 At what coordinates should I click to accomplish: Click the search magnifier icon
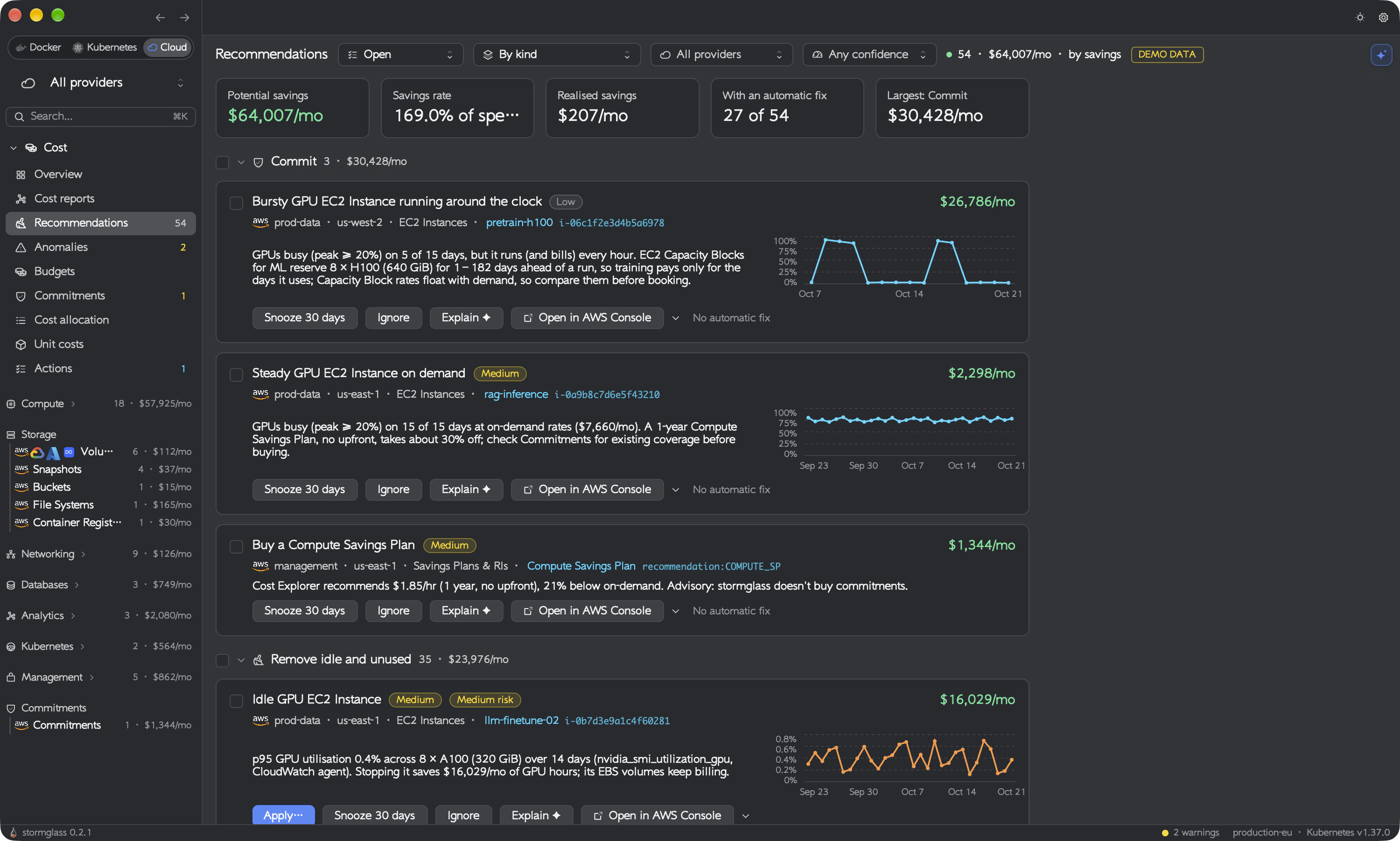[19, 117]
